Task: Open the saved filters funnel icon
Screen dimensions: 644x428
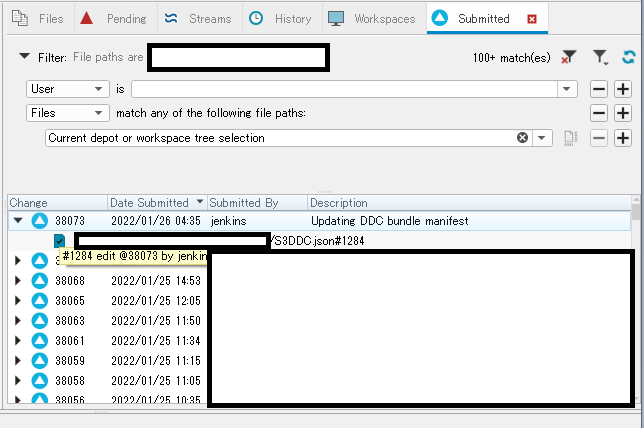Action: (x=600, y=57)
